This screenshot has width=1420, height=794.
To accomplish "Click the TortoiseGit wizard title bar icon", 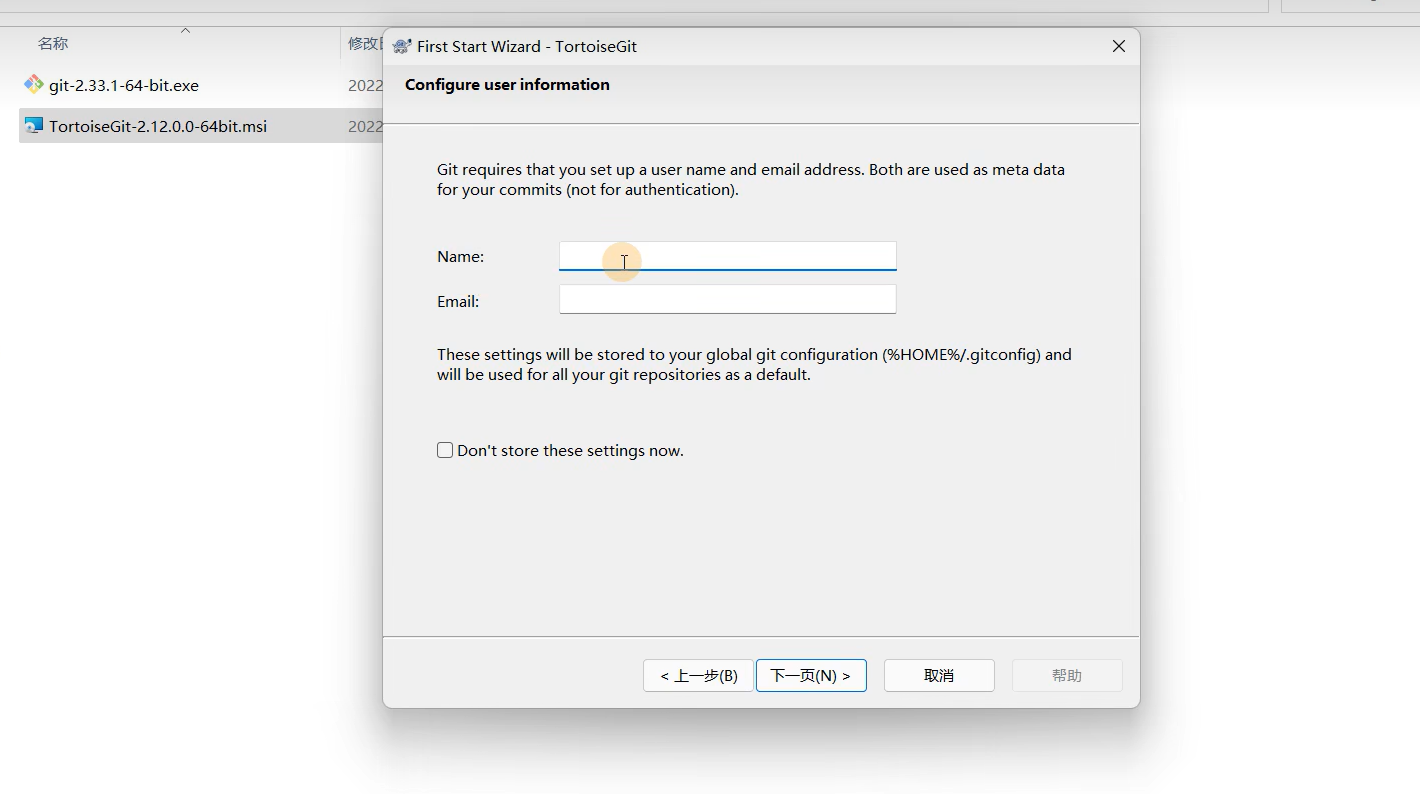I will 402,46.
